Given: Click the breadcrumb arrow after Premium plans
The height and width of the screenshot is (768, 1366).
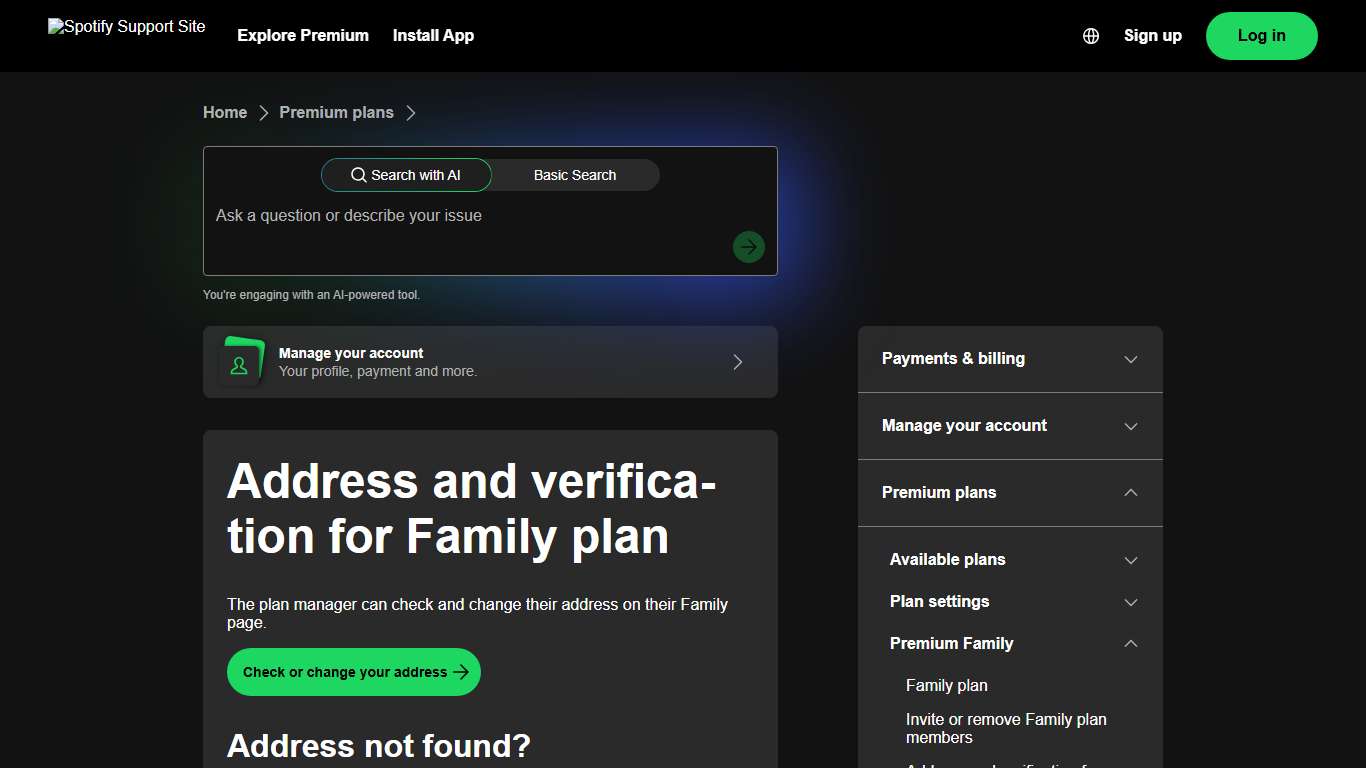Looking at the screenshot, I should (411, 113).
